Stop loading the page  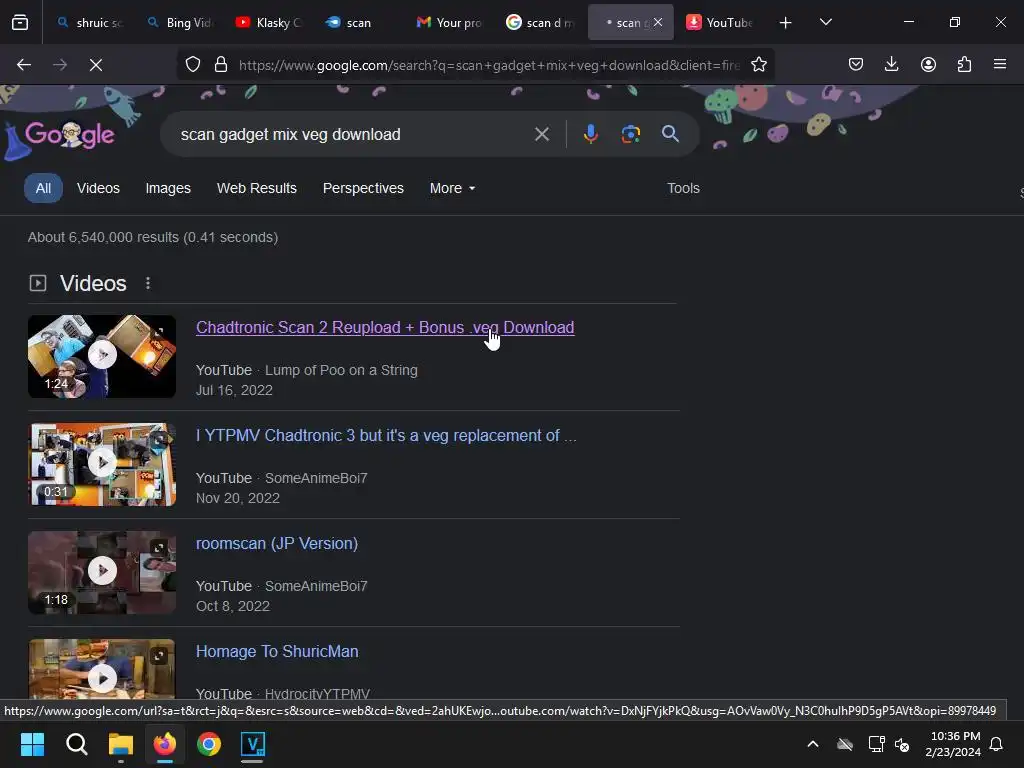pos(96,65)
